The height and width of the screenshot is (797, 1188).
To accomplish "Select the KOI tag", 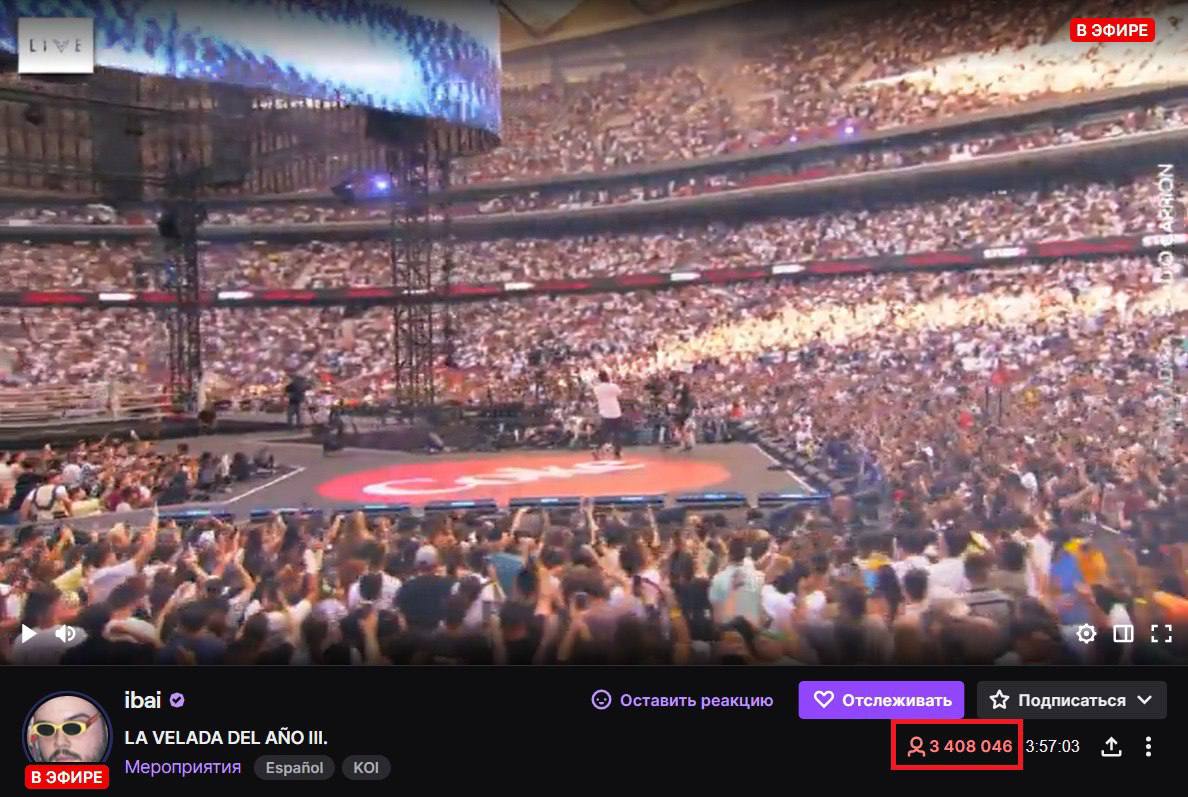I will [366, 767].
